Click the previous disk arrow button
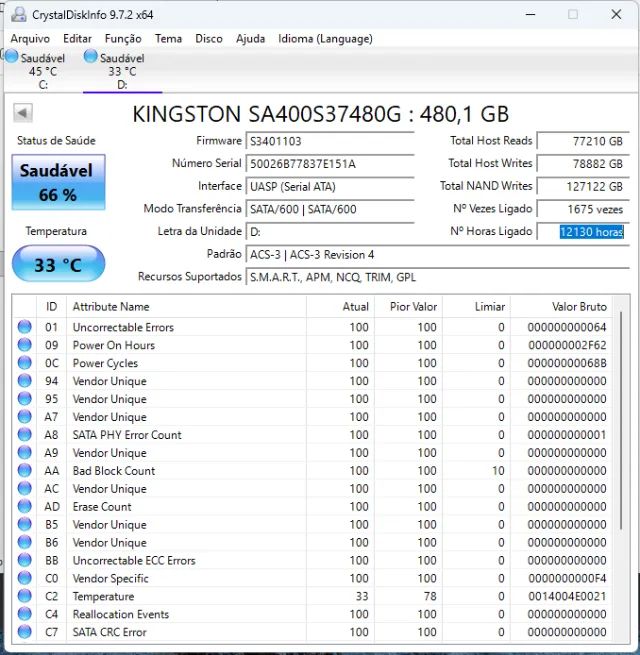Screen dimensions: 640x655 click(23, 113)
